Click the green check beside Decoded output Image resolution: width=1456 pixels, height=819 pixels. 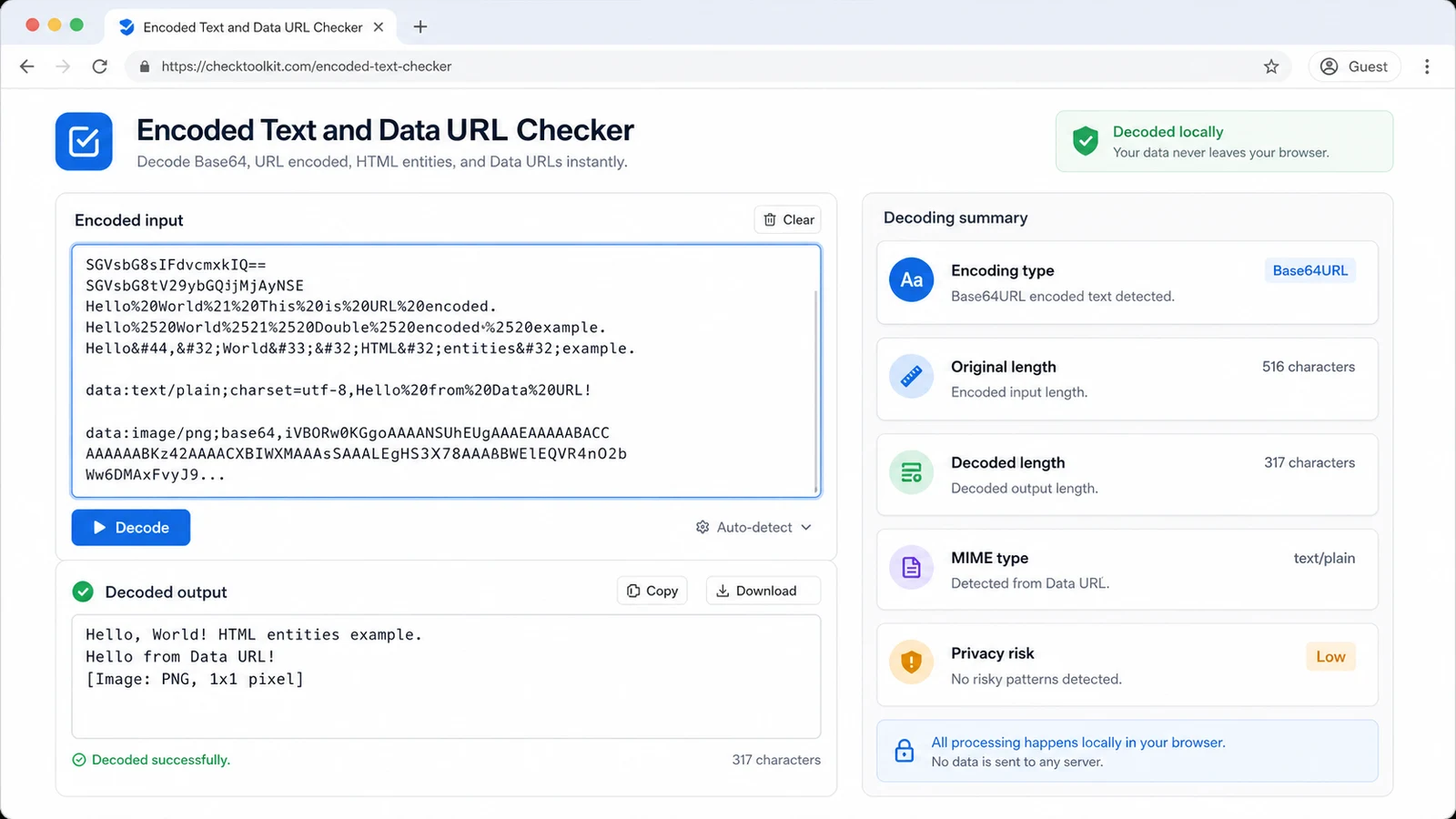point(83,591)
